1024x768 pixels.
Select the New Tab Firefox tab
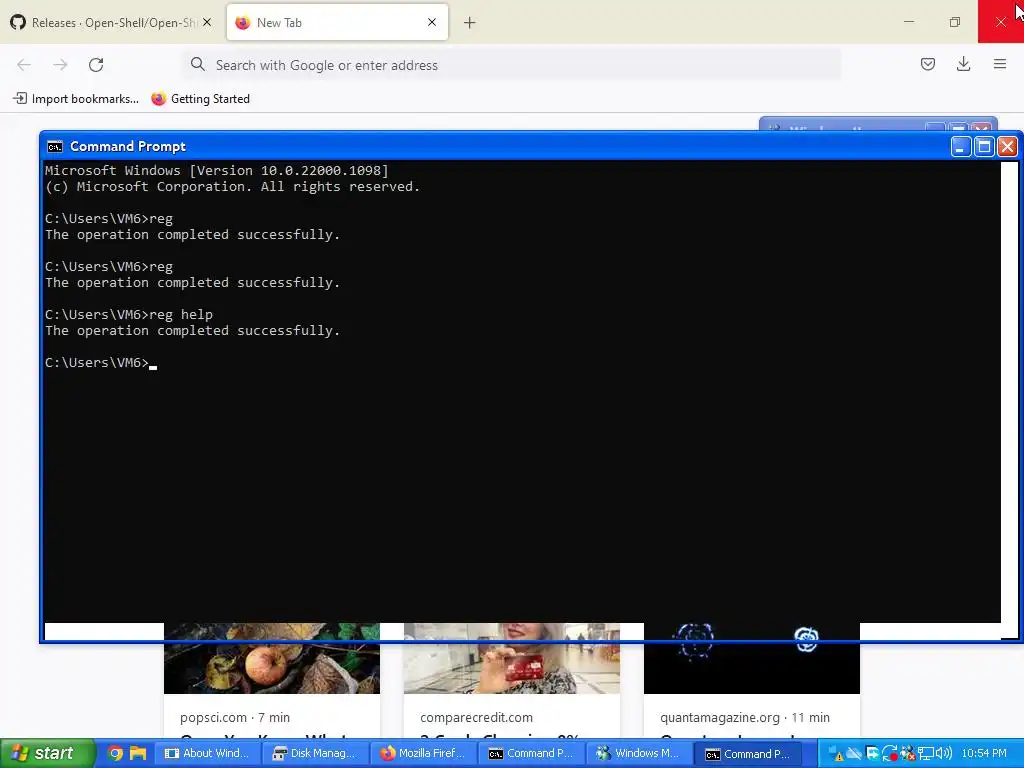point(337,23)
